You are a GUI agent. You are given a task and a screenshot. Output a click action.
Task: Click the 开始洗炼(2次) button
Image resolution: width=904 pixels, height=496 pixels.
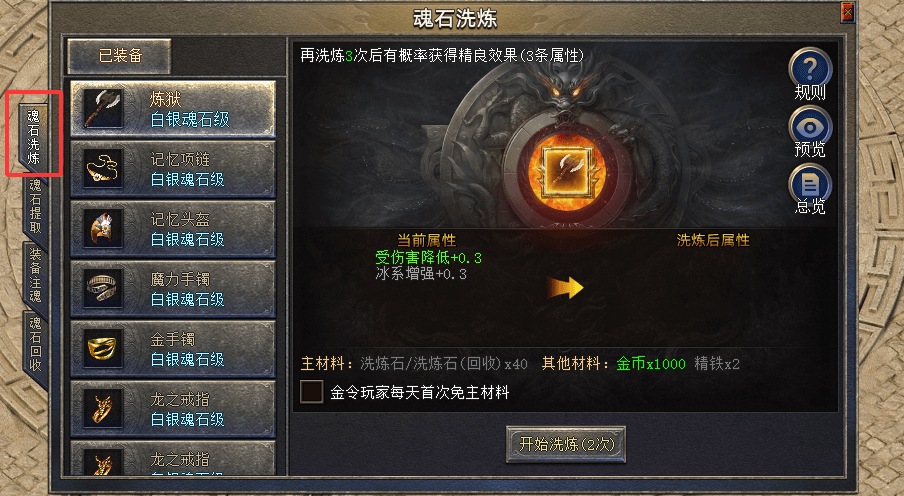(566, 444)
